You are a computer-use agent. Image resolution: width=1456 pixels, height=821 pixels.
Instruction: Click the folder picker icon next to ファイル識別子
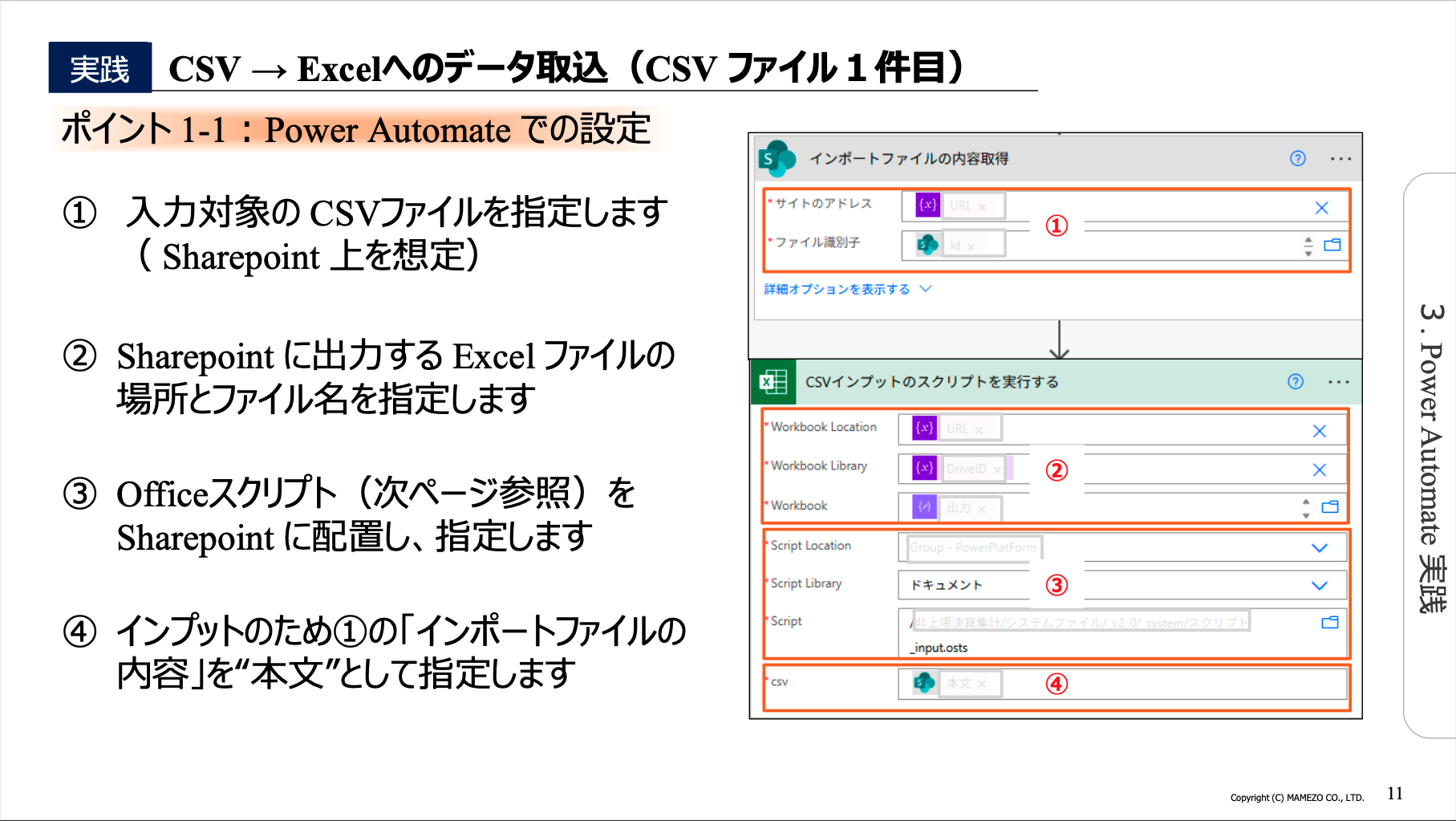point(1332,246)
